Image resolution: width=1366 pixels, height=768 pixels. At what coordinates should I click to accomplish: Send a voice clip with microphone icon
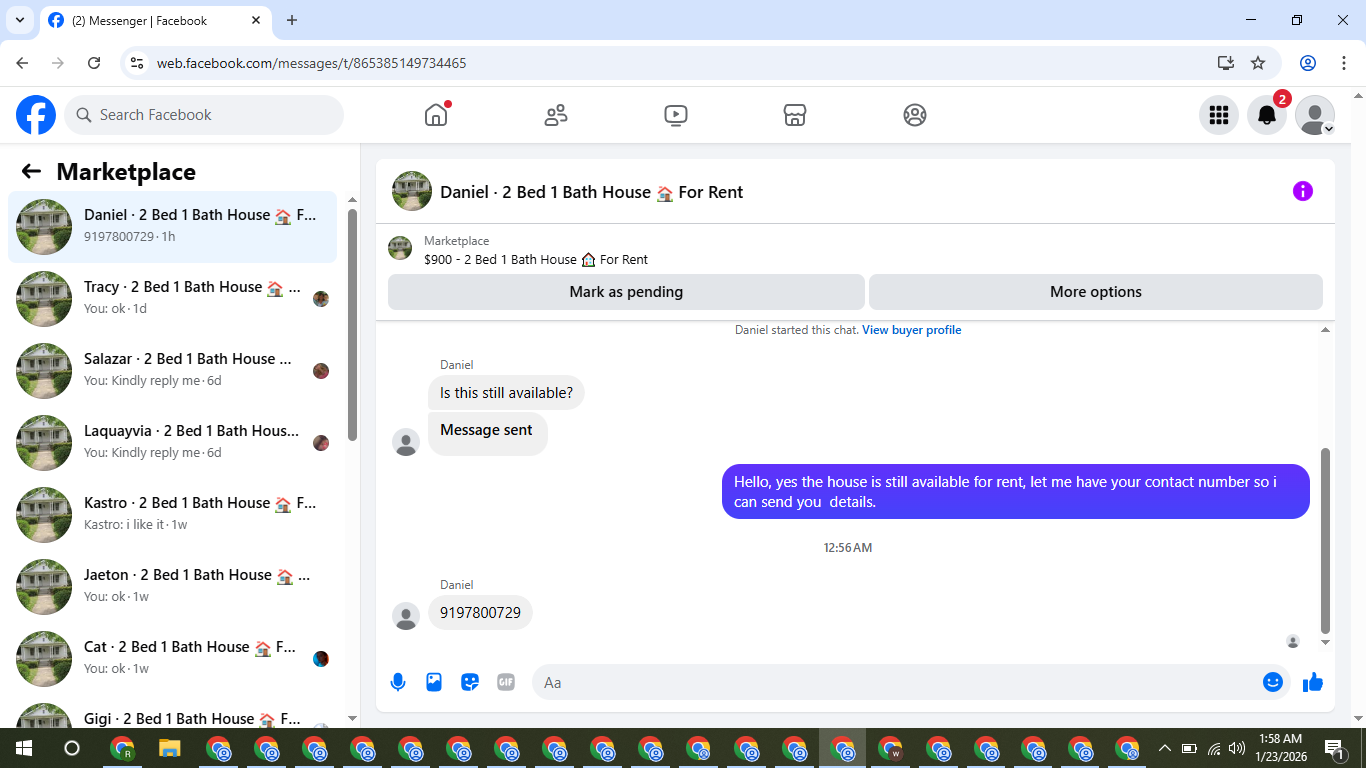click(x=398, y=682)
